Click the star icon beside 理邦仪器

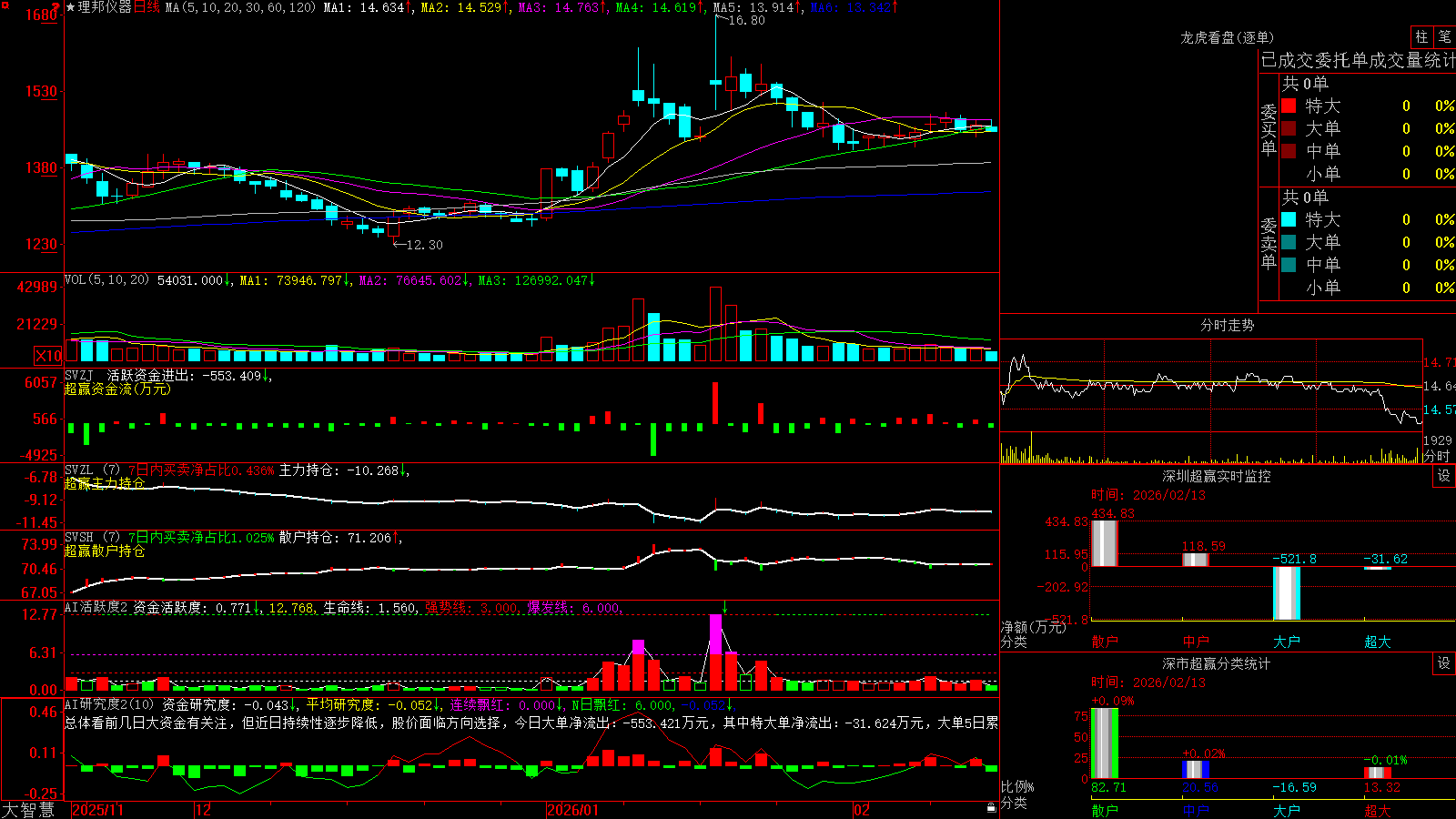(71, 7)
